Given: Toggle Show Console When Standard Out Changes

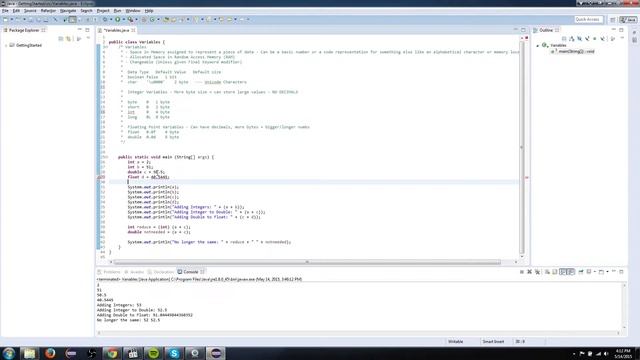Looking at the screenshot, I should click(562, 272).
